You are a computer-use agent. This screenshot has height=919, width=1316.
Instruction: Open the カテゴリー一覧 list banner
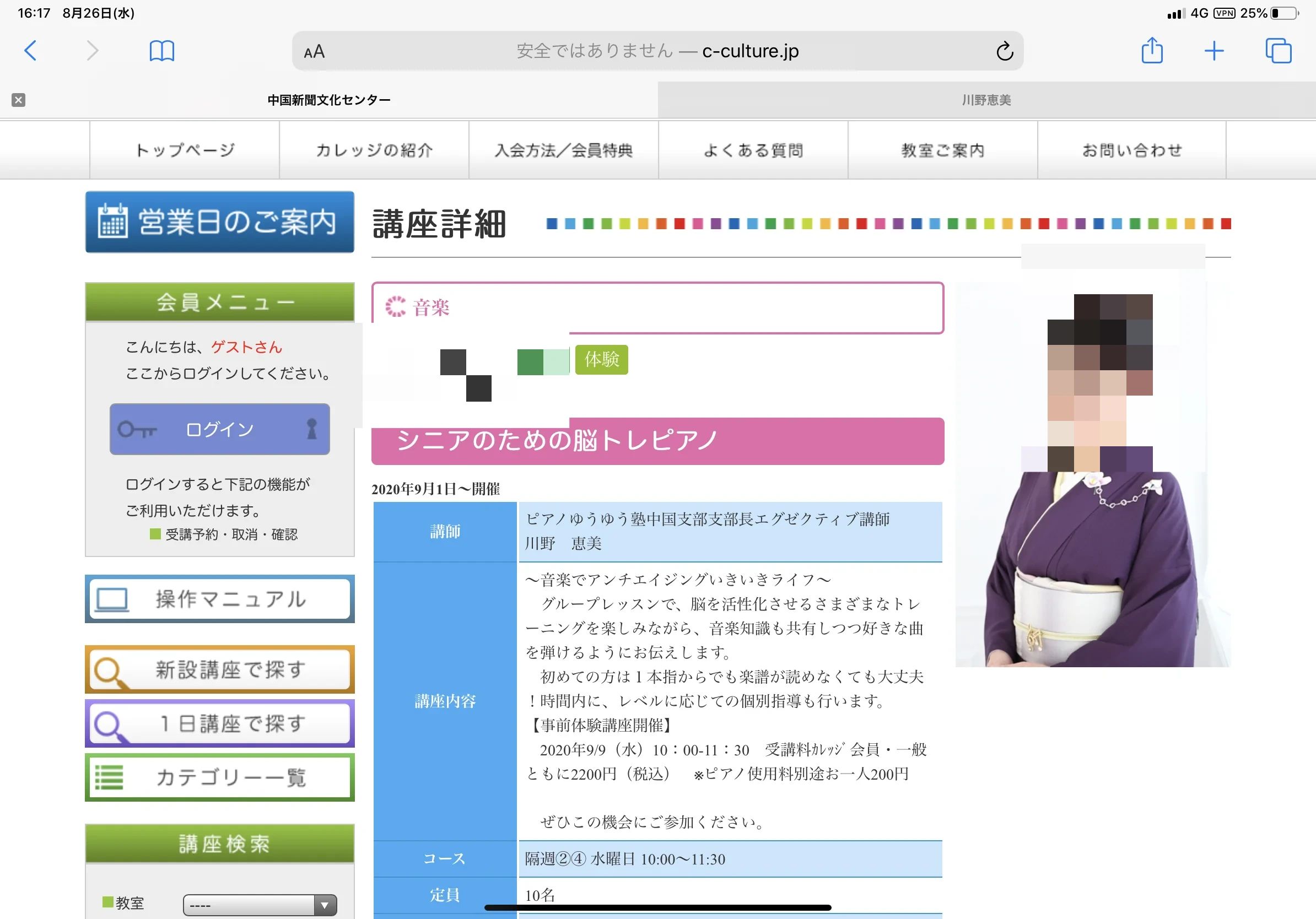[220, 777]
